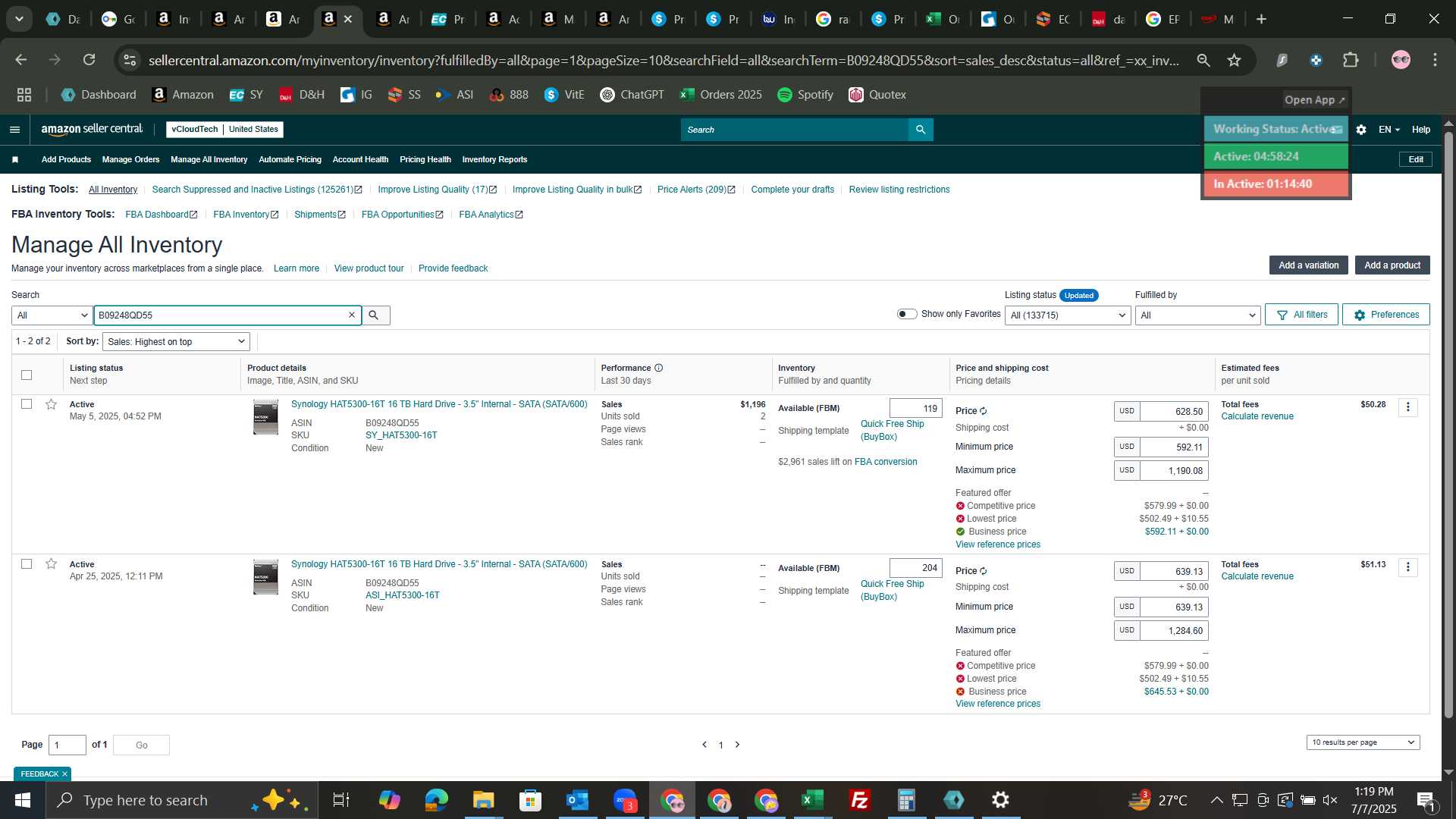Open File Explorer from the taskbar
The image size is (1456, 819).
click(483, 800)
